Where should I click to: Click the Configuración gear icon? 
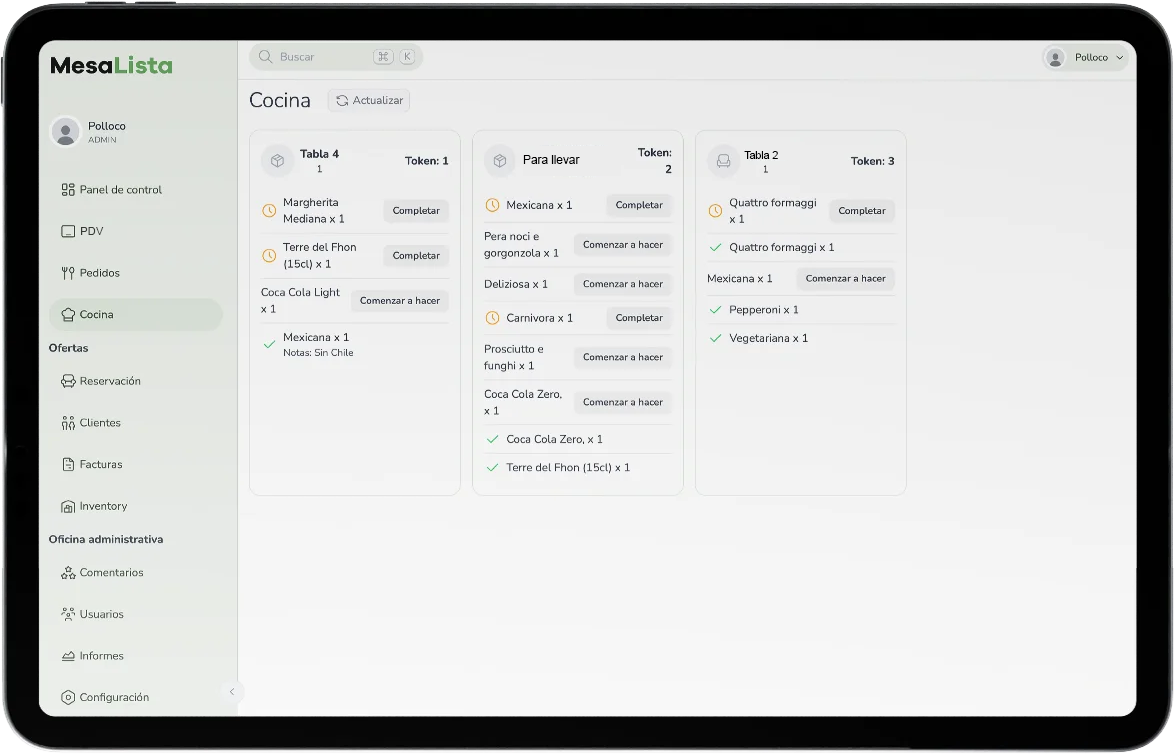tap(68, 698)
